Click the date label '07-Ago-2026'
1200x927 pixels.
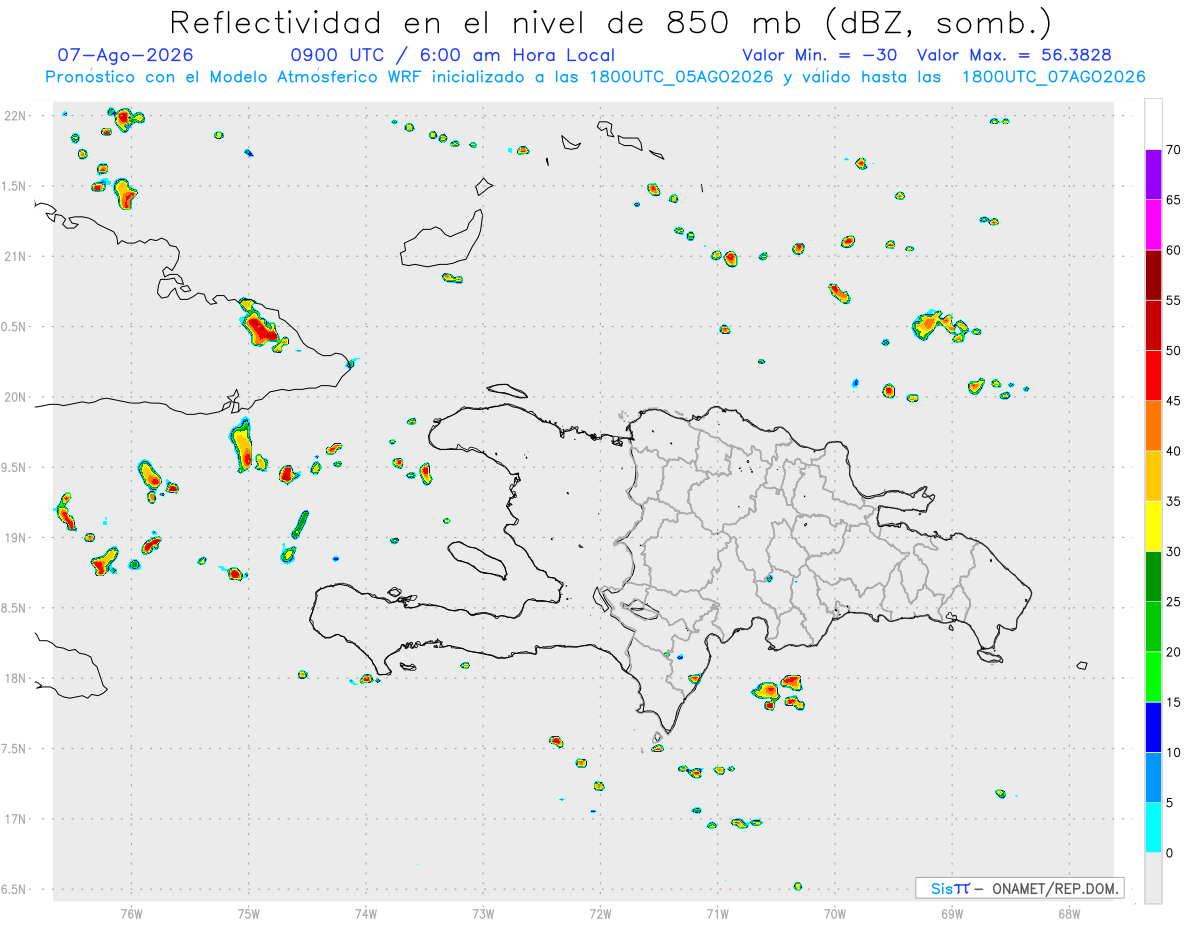pyautogui.click(x=125, y=55)
